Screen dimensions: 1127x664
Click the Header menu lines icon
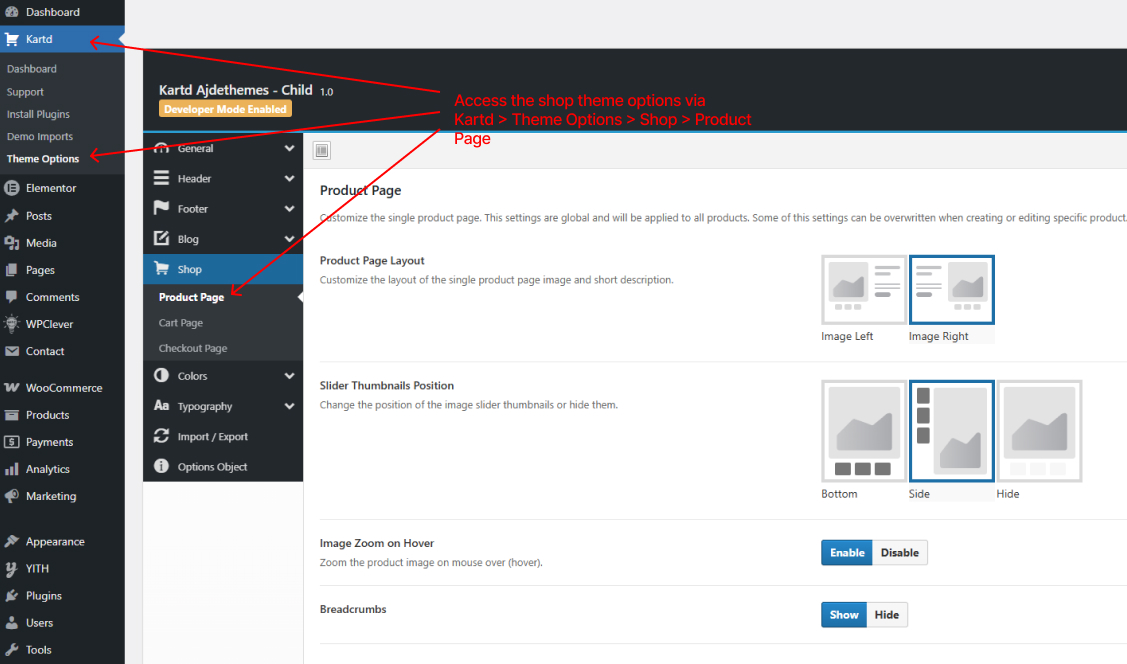[x=162, y=178]
